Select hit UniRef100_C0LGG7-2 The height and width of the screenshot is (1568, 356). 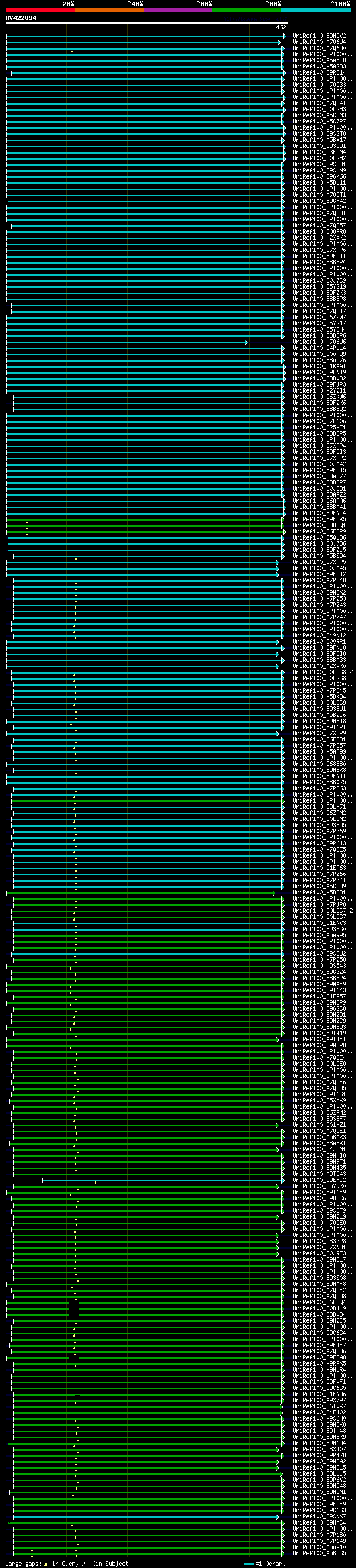[x=323, y=911]
